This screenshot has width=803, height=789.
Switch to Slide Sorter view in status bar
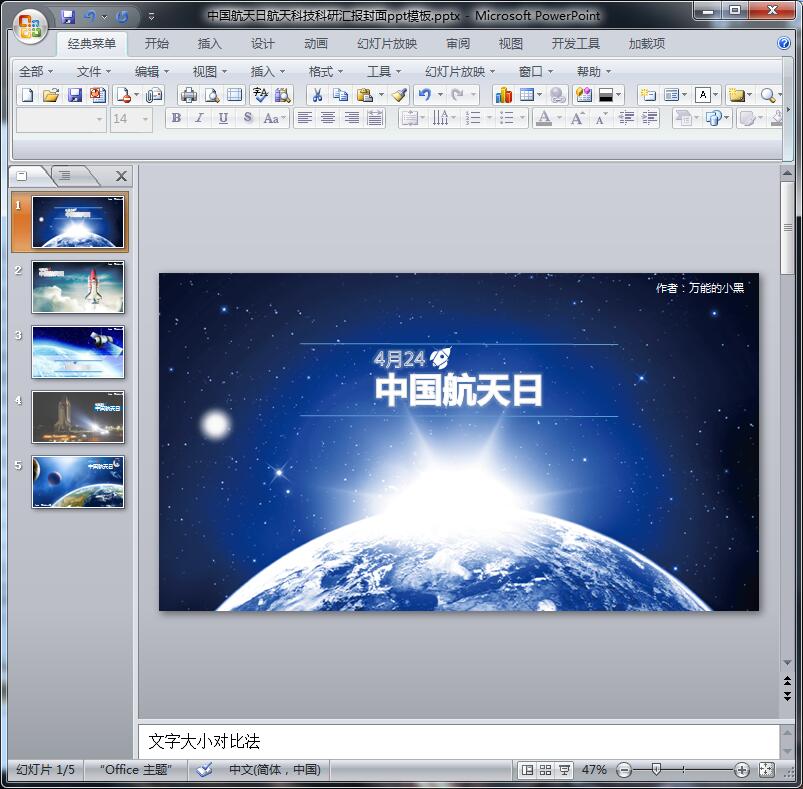coord(545,770)
